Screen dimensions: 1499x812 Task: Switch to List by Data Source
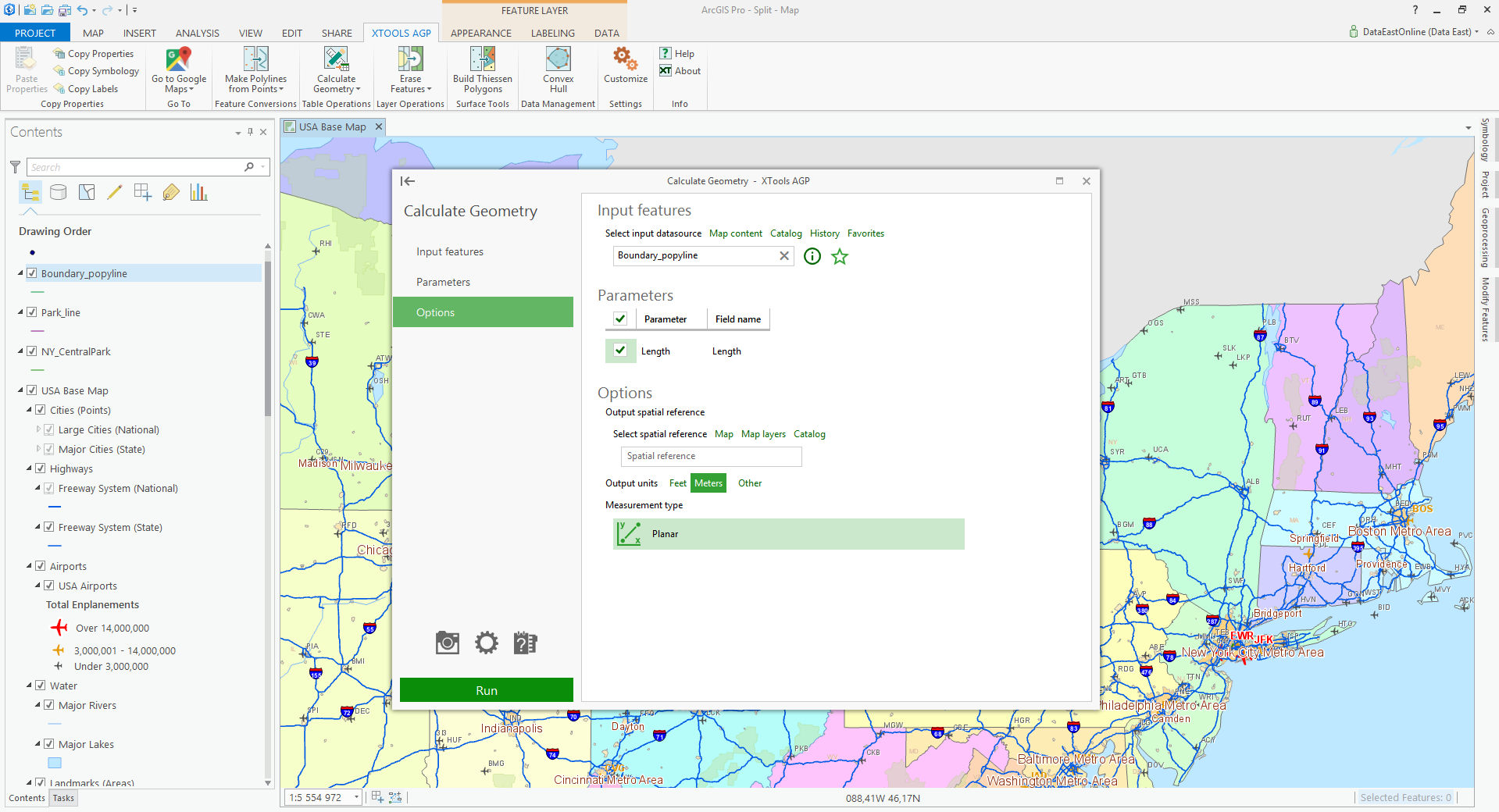(x=59, y=192)
